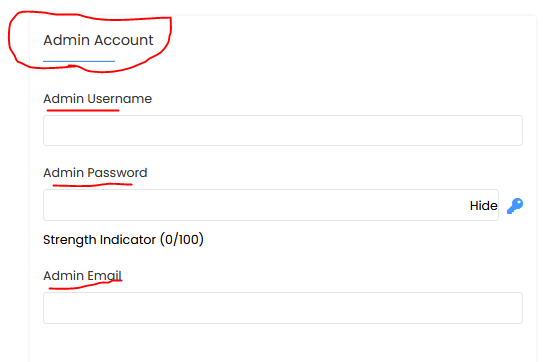Click the Admin Username label
This screenshot has height=362, width=552.
pos(98,99)
